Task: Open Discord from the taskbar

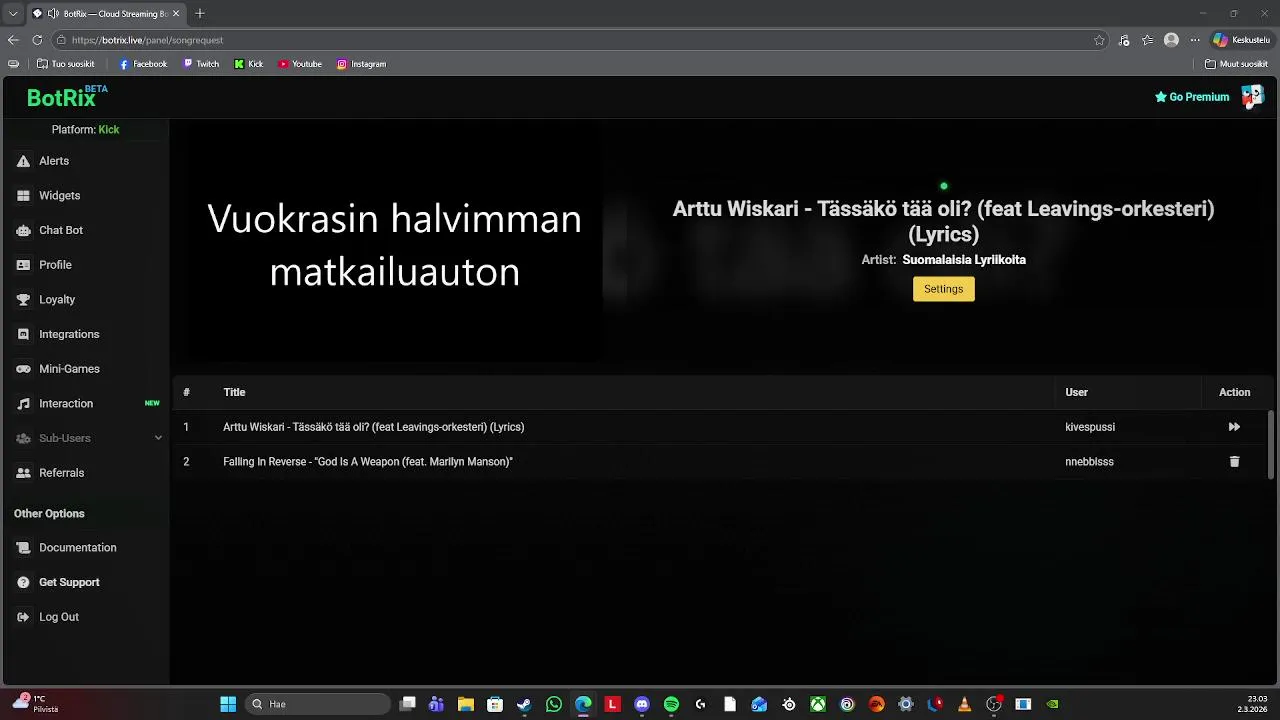Action: tap(642, 704)
